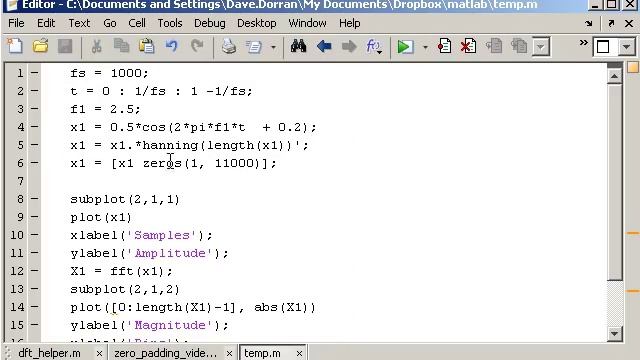Toggle breakpoint dash on line 6
Screen dimensions: 640x360
(34, 163)
